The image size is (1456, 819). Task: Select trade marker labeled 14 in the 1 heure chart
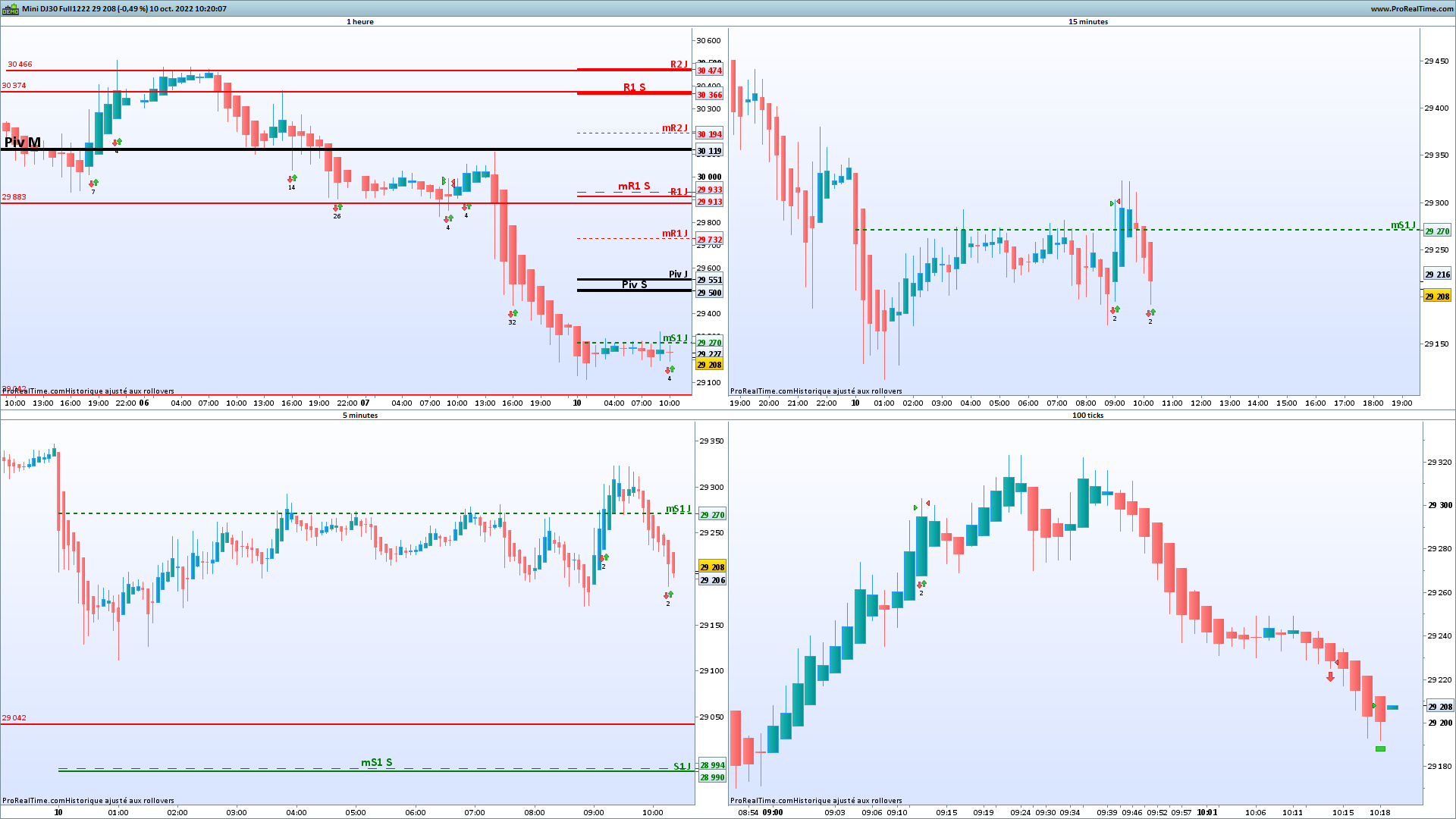click(292, 180)
